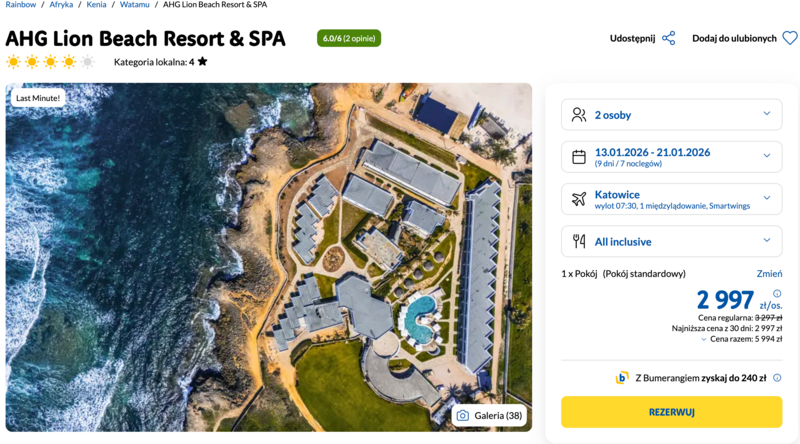Click the heart icon to add to favorites

789,39
